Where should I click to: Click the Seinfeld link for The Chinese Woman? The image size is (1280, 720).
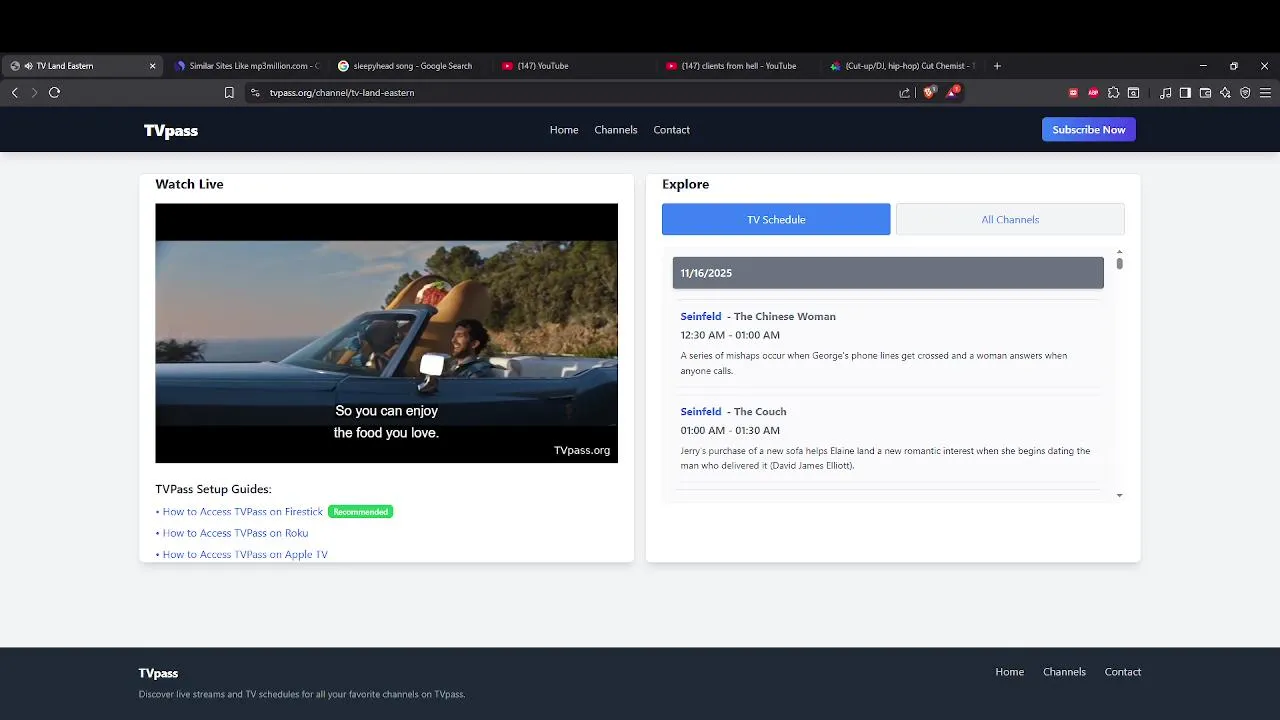(701, 316)
